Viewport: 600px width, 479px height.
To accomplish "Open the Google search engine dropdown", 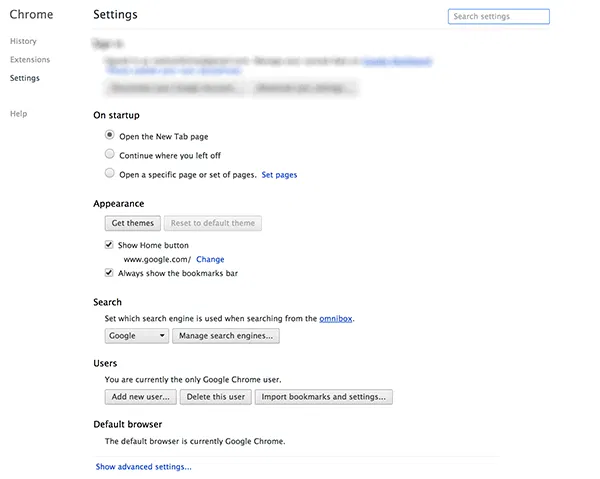I will pos(137,336).
